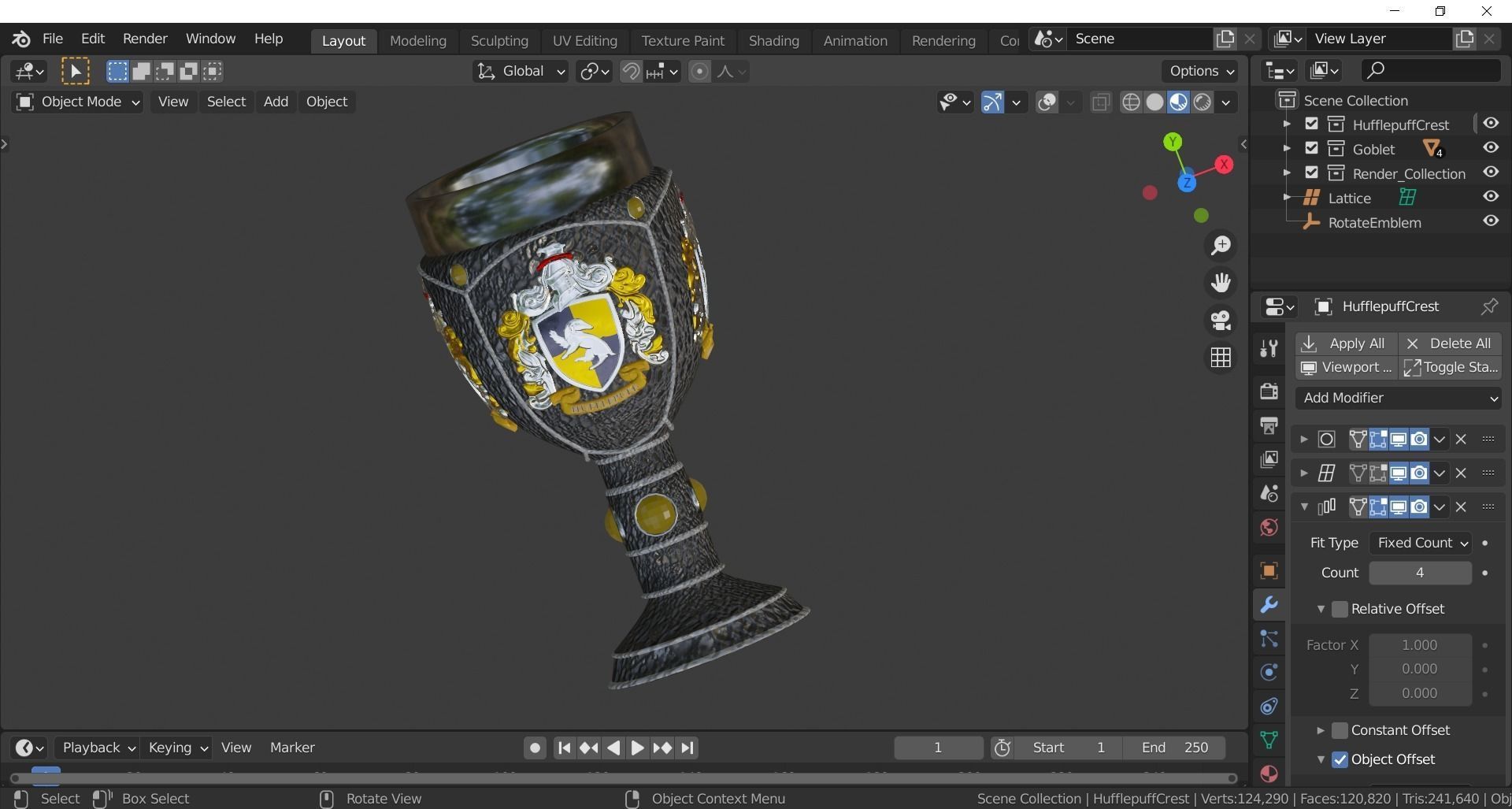Click Apply All modifiers button
Image resolution: width=1512 pixels, height=809 pixels.
(1347, 344)
